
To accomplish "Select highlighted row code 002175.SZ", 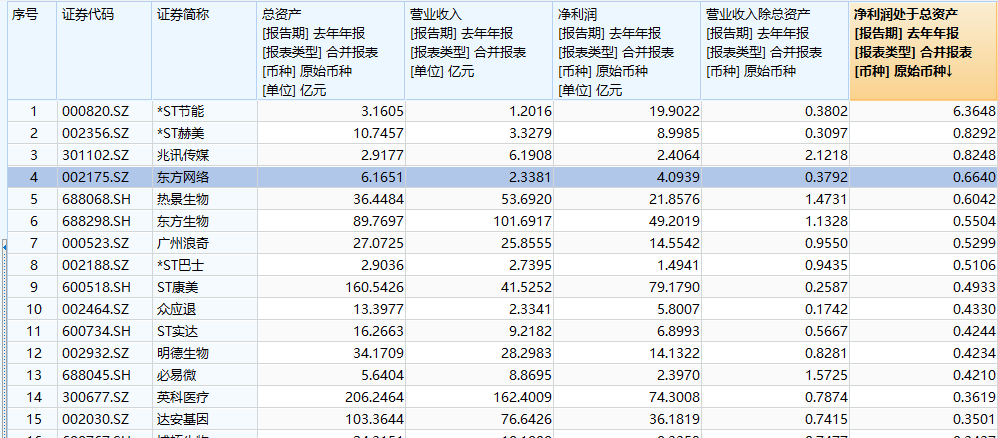I will (x=95, y=178).
